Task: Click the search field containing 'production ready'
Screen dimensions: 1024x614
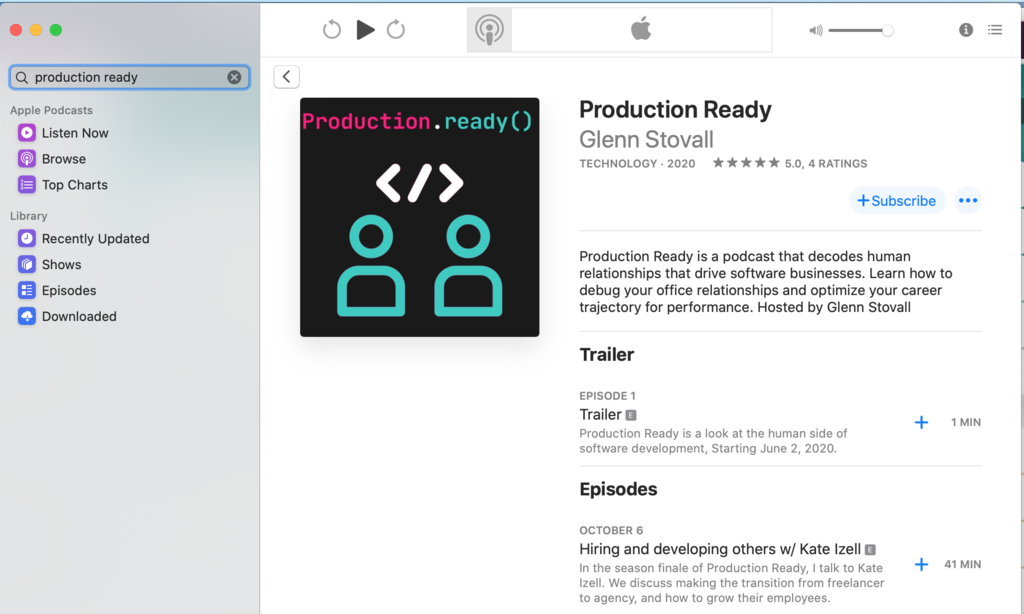Action: pos(129,77)
